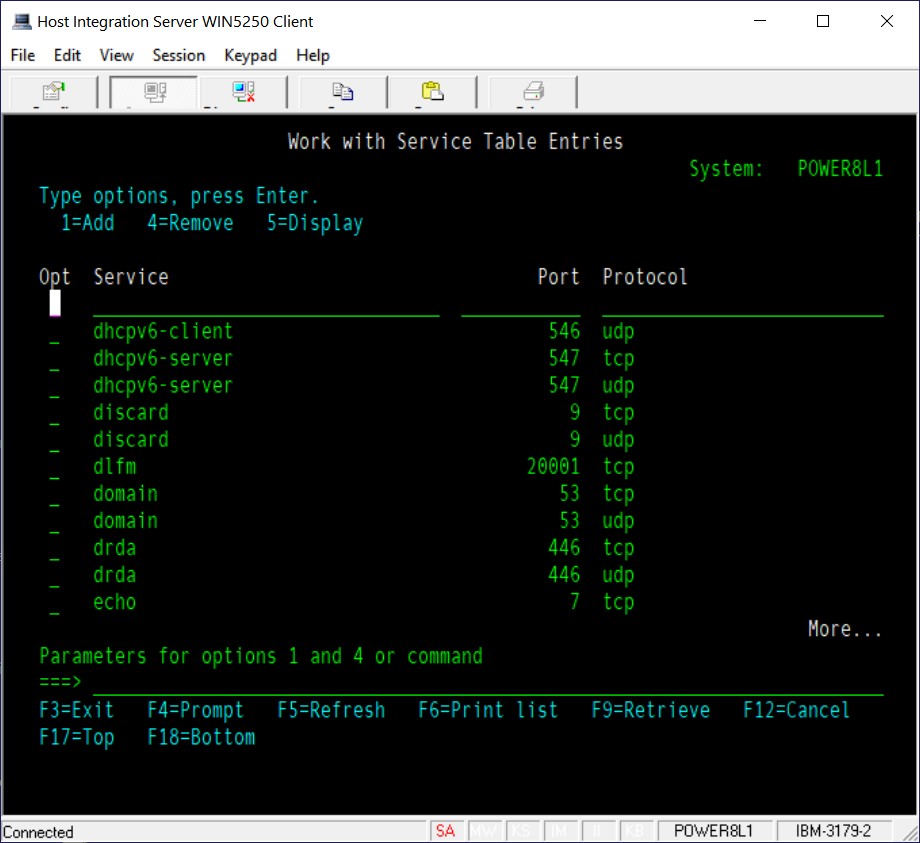Click the KB status indicator
The width and height of the screenshot is (920, 843).
click(x=637, y=831)
